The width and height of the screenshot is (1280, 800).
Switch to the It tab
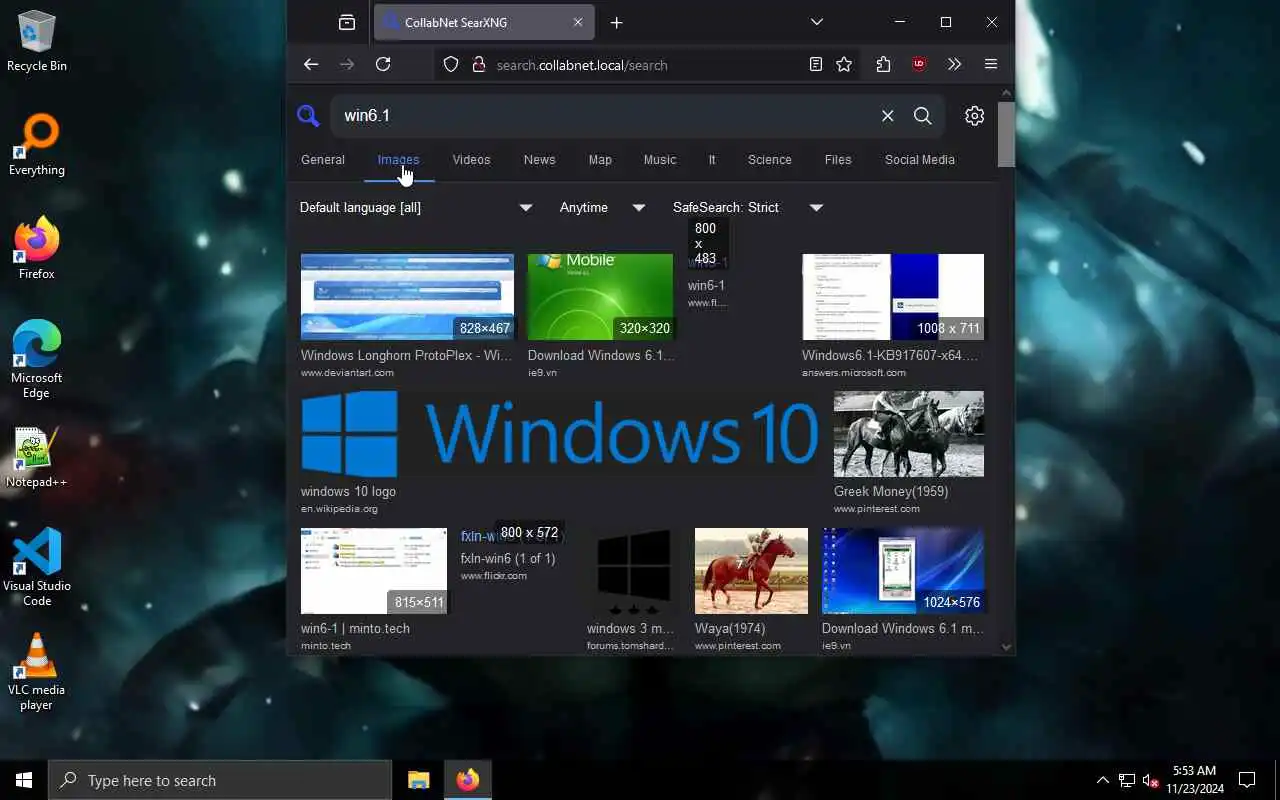712,160
